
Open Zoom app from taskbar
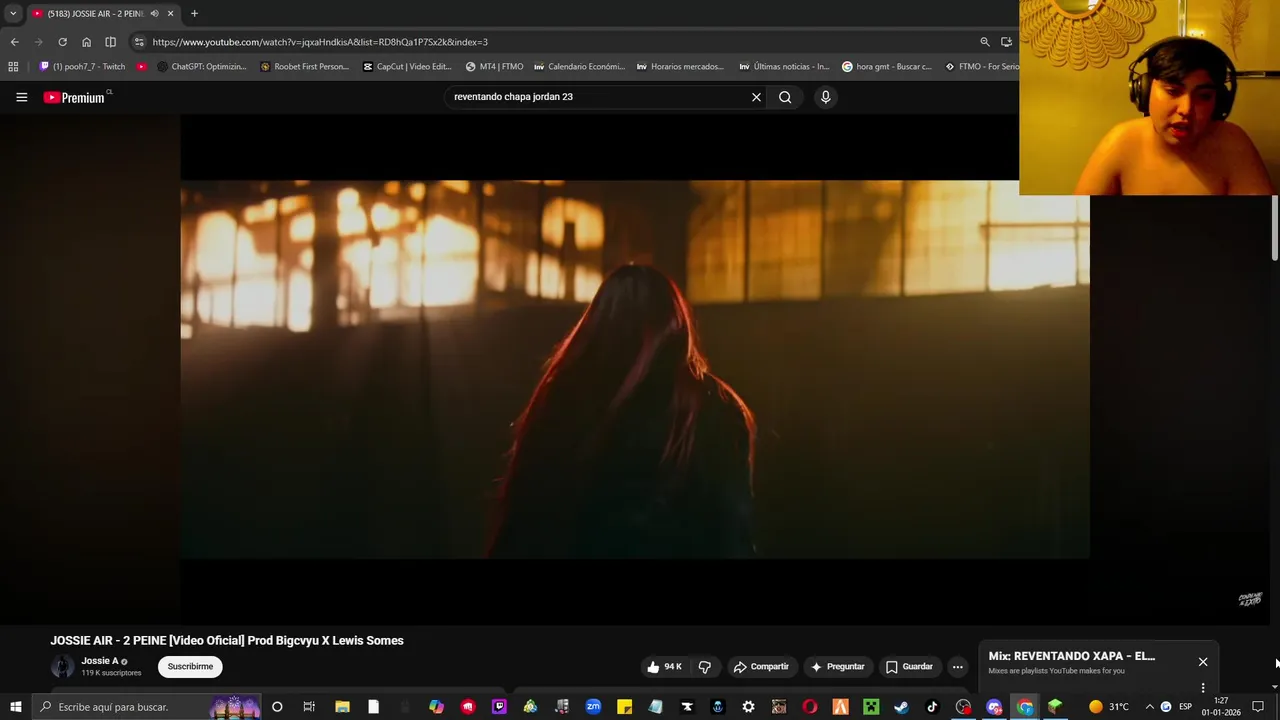point(593,707)
